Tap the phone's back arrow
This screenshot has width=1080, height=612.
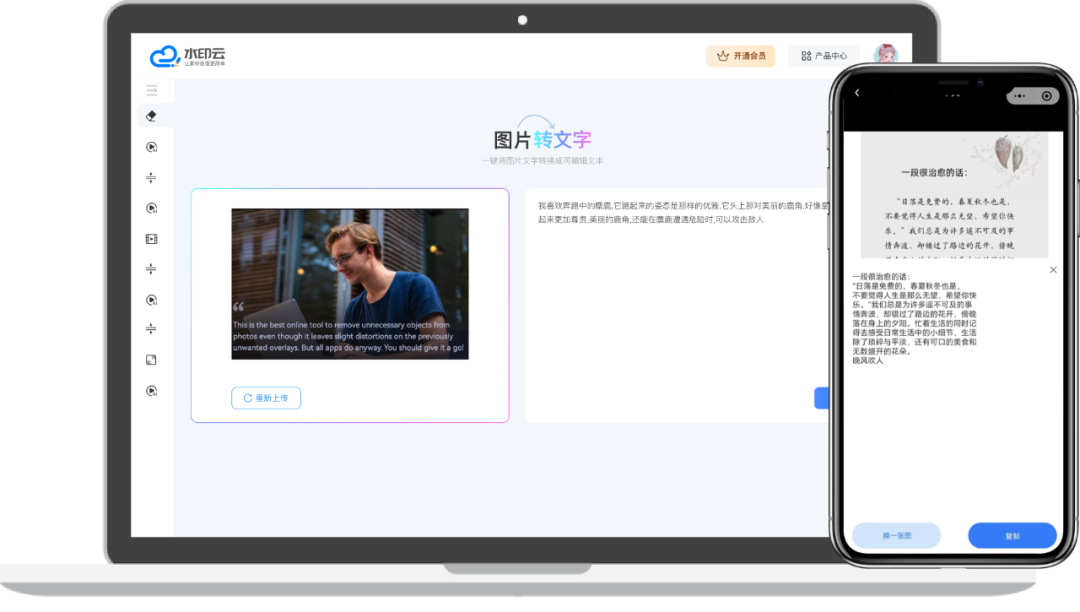tap(857, 94)
